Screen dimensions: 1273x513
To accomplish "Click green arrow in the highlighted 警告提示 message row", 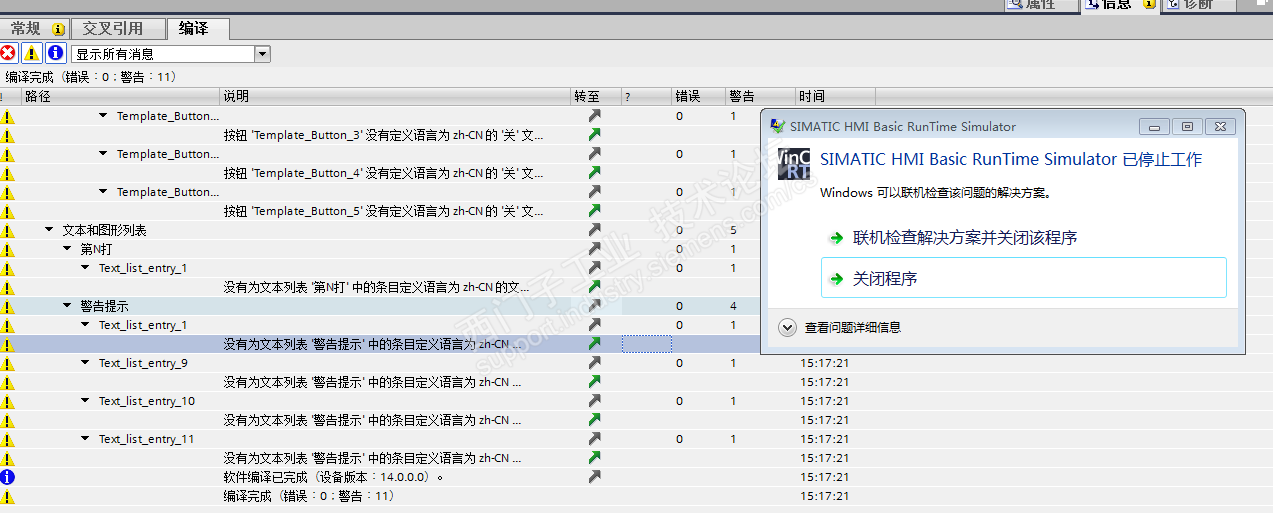I will click(595, 344).
